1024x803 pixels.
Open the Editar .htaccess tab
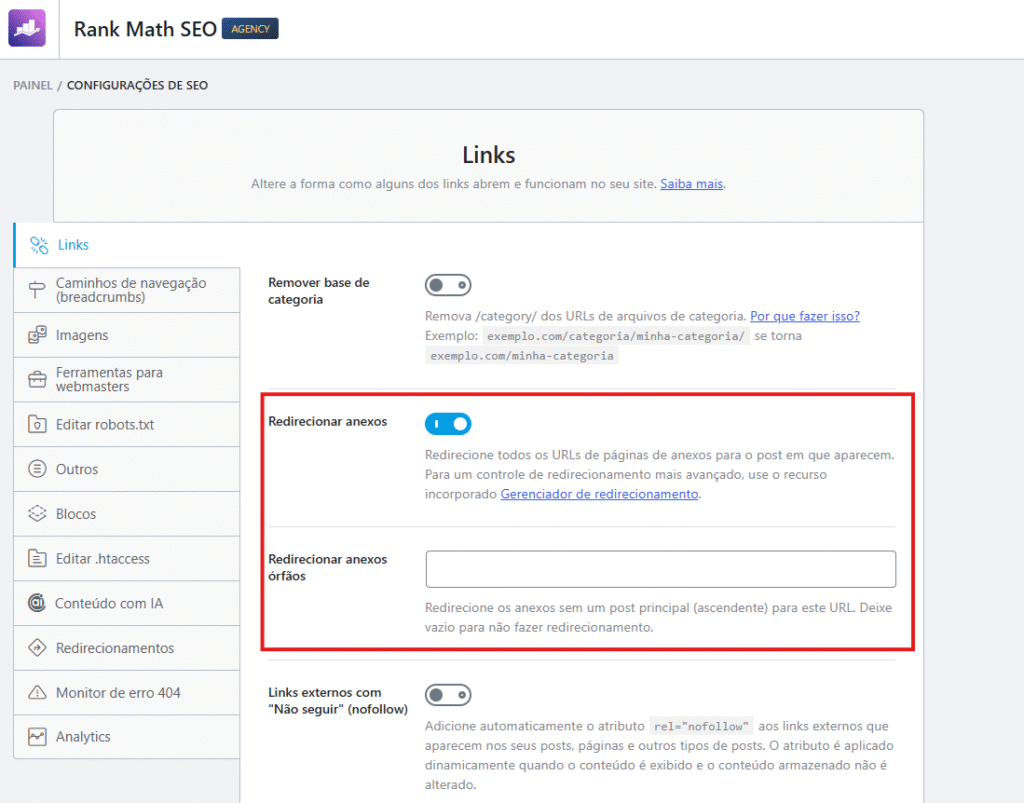point(102,559)
